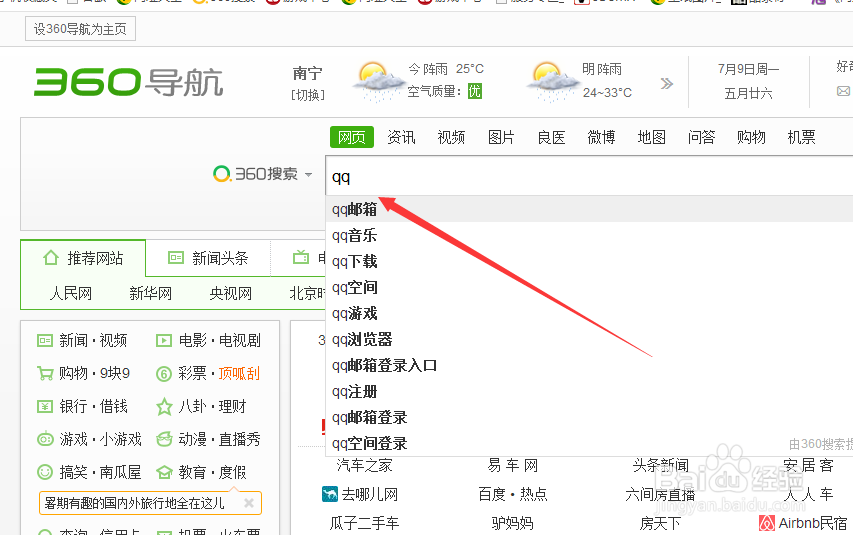The width and height of the screenshot is (853, 535).
Task: Click the 去哪儿网 camel icon
Action: coord(330,494)
